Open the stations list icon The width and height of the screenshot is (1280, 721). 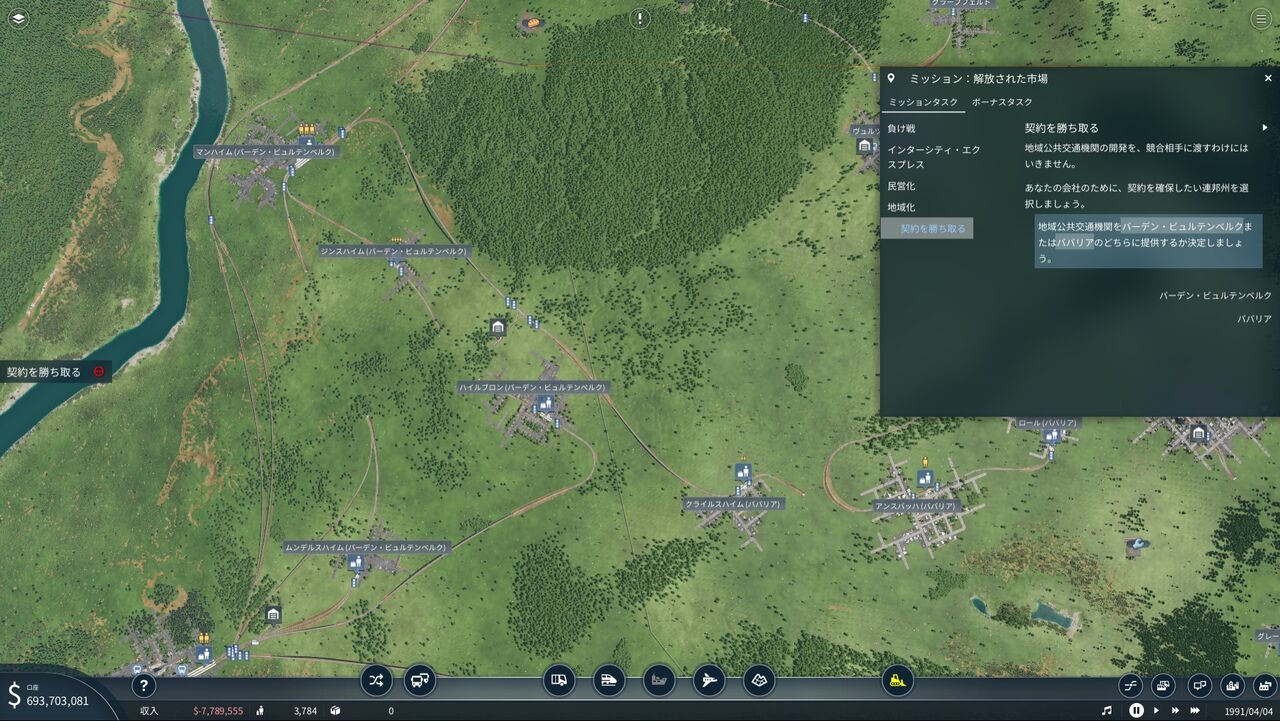1199,686
